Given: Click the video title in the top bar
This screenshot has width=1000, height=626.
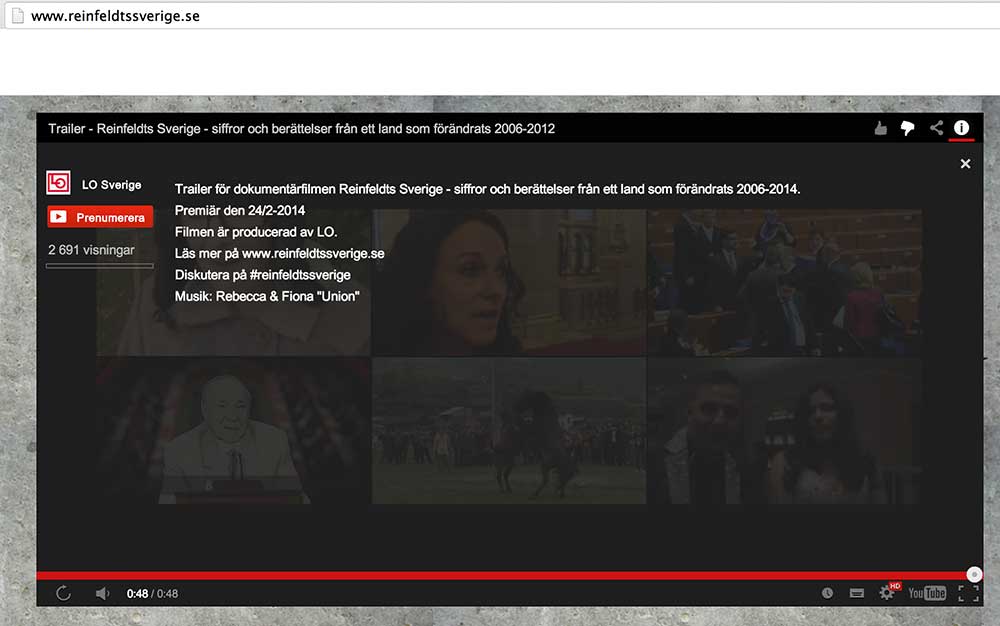Looking at the screenshot, I should 301,128.
